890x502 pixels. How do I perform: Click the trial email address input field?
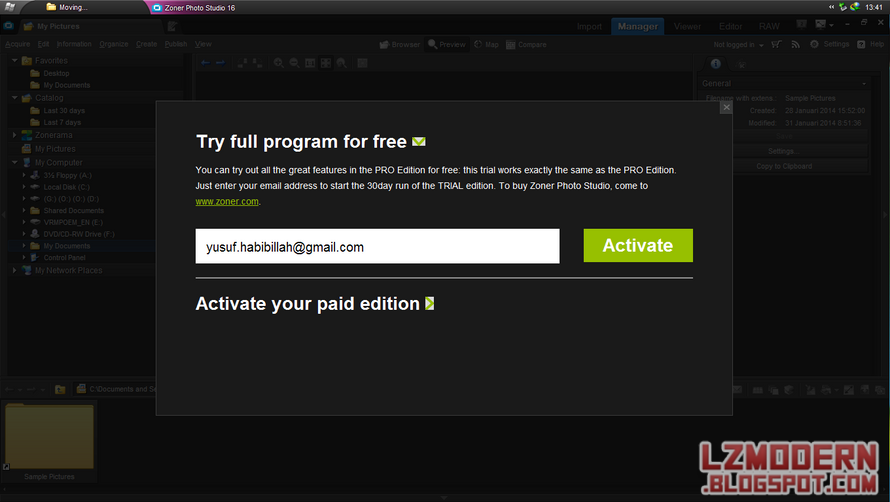pyautogui.click(x=377, y=246)
